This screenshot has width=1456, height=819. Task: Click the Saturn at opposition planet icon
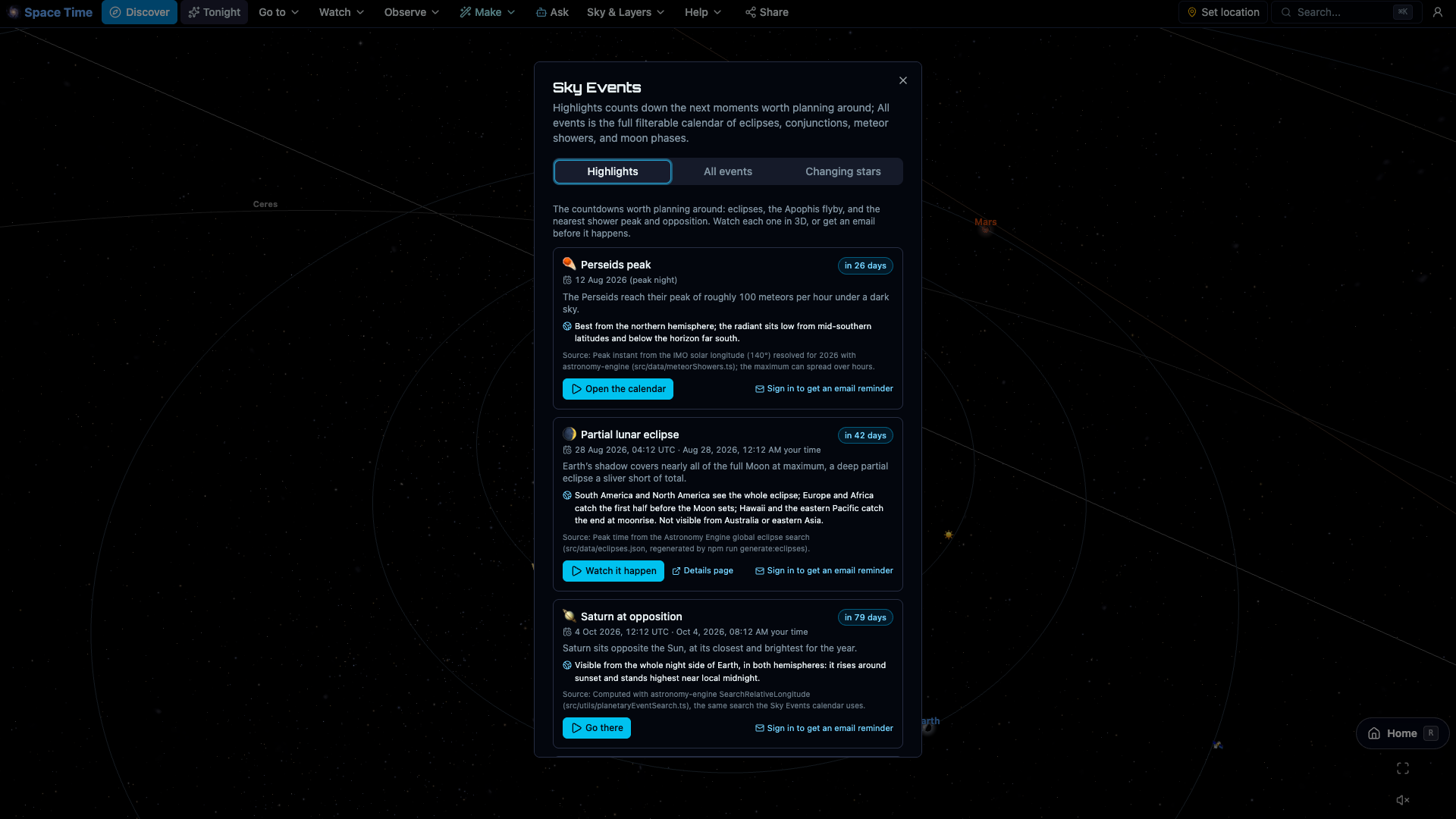(570, 616)
